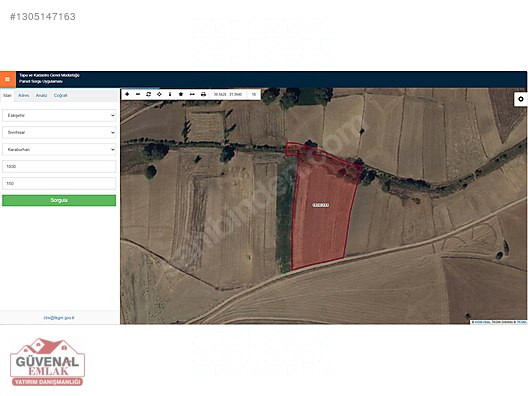Viewport: 528px width, 396px height.
Task: Expand the Sivrihisar district dropdown
Action: tap(59, 132)
